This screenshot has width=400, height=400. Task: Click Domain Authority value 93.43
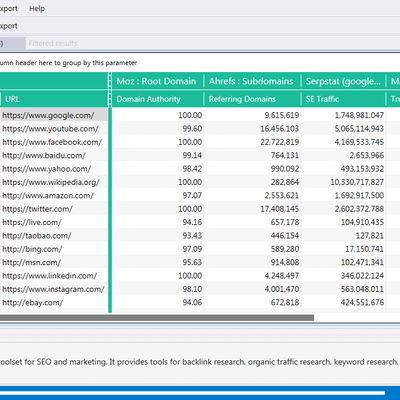pyautogui.click(x=192, y=235)
